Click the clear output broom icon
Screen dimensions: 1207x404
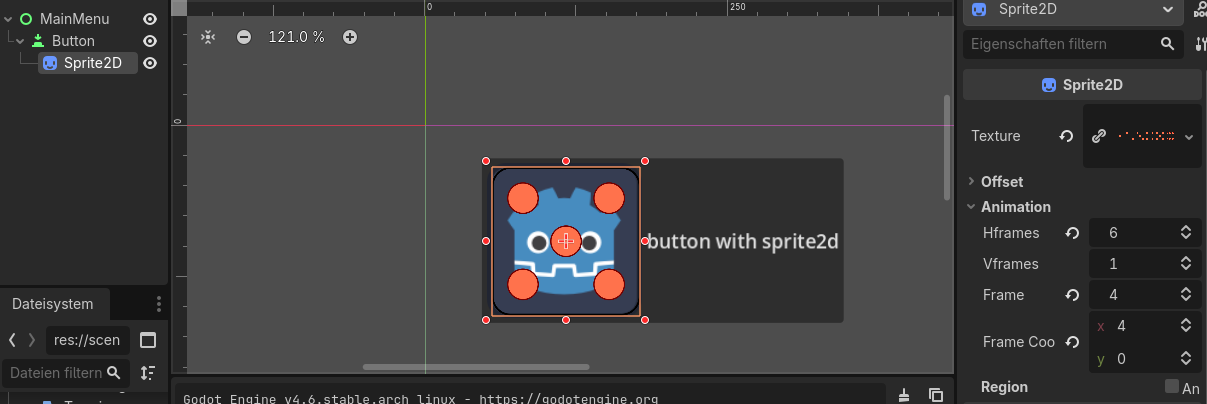click(x=904, y=395)
